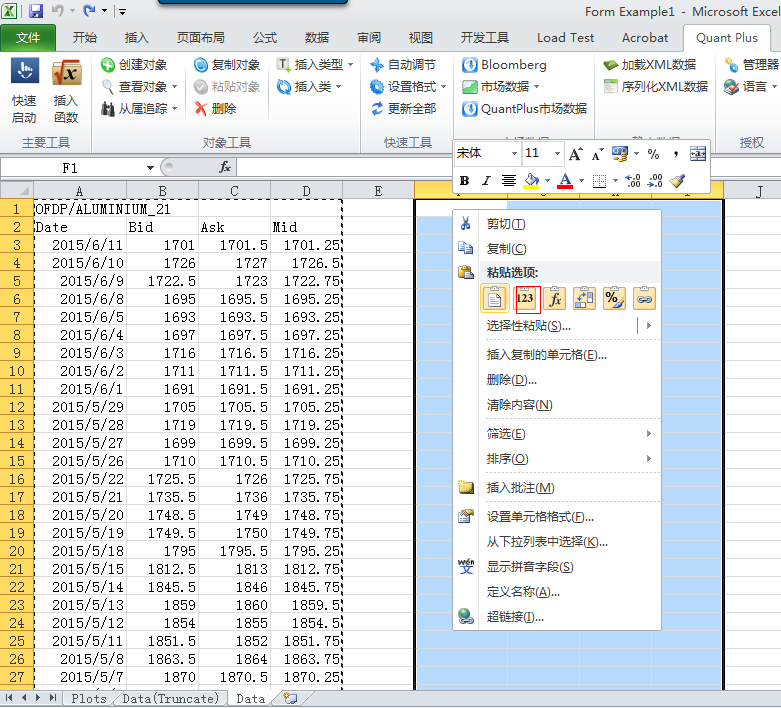Switch to 公式 Formulas ribbon tab
The height and width of the screenshot is (708, 781).
coord(264,38)
